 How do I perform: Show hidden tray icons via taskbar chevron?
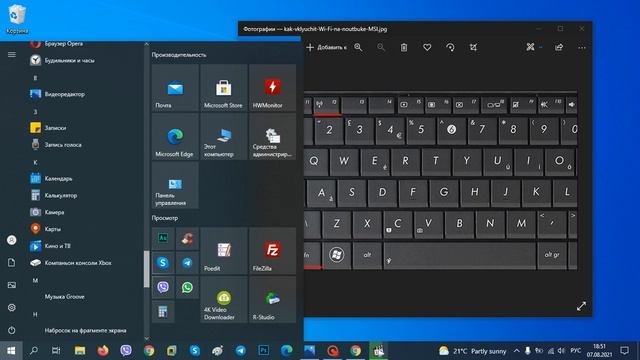point(516,351)
